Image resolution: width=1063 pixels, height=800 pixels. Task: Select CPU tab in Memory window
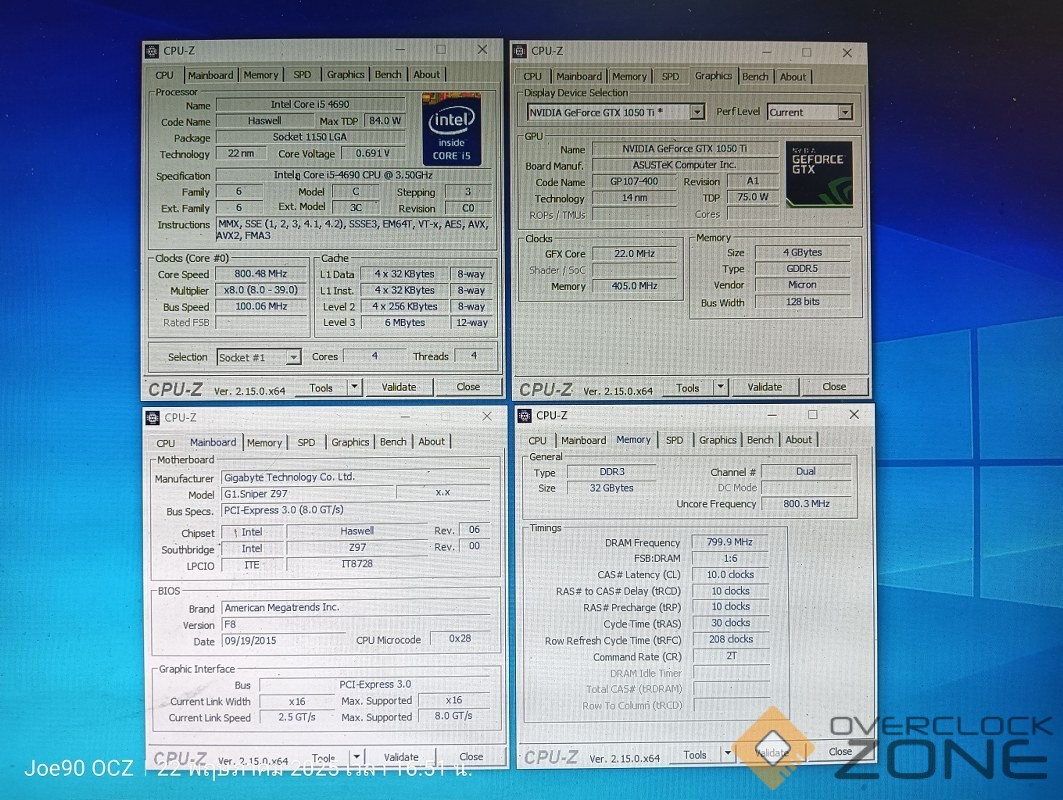click(538, 441)
